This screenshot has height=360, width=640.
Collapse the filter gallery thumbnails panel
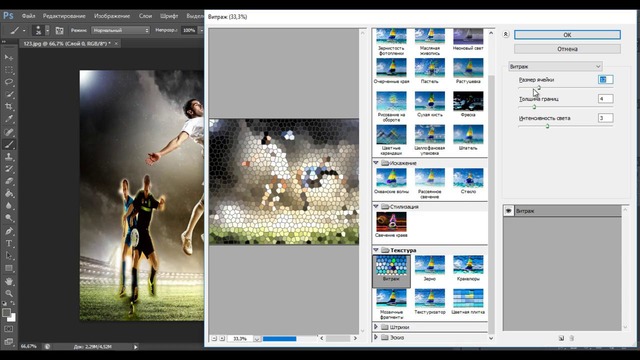pos(506,34)
